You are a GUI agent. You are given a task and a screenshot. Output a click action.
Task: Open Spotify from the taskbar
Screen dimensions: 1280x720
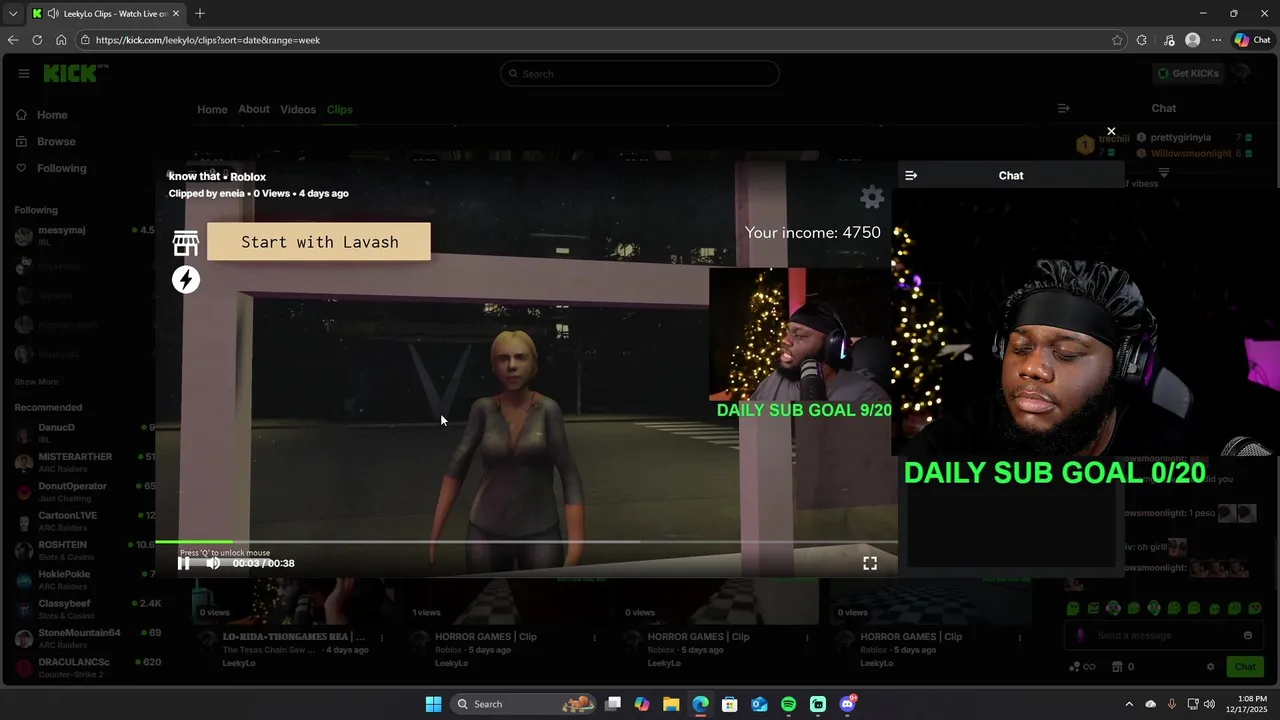(x=788, y=704)
